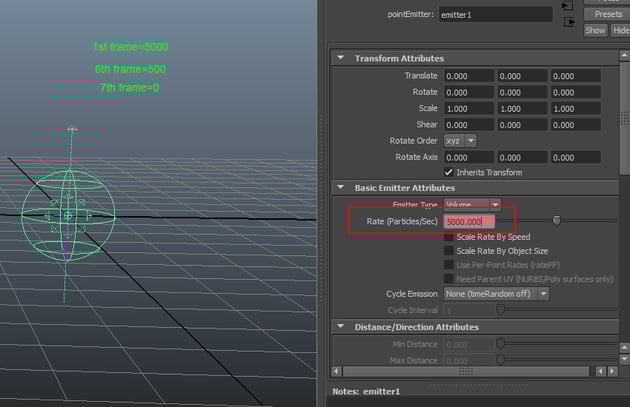Open the Cycle Emission dropdown
This screenshot has width=630, height=407.
pos(496,294)
